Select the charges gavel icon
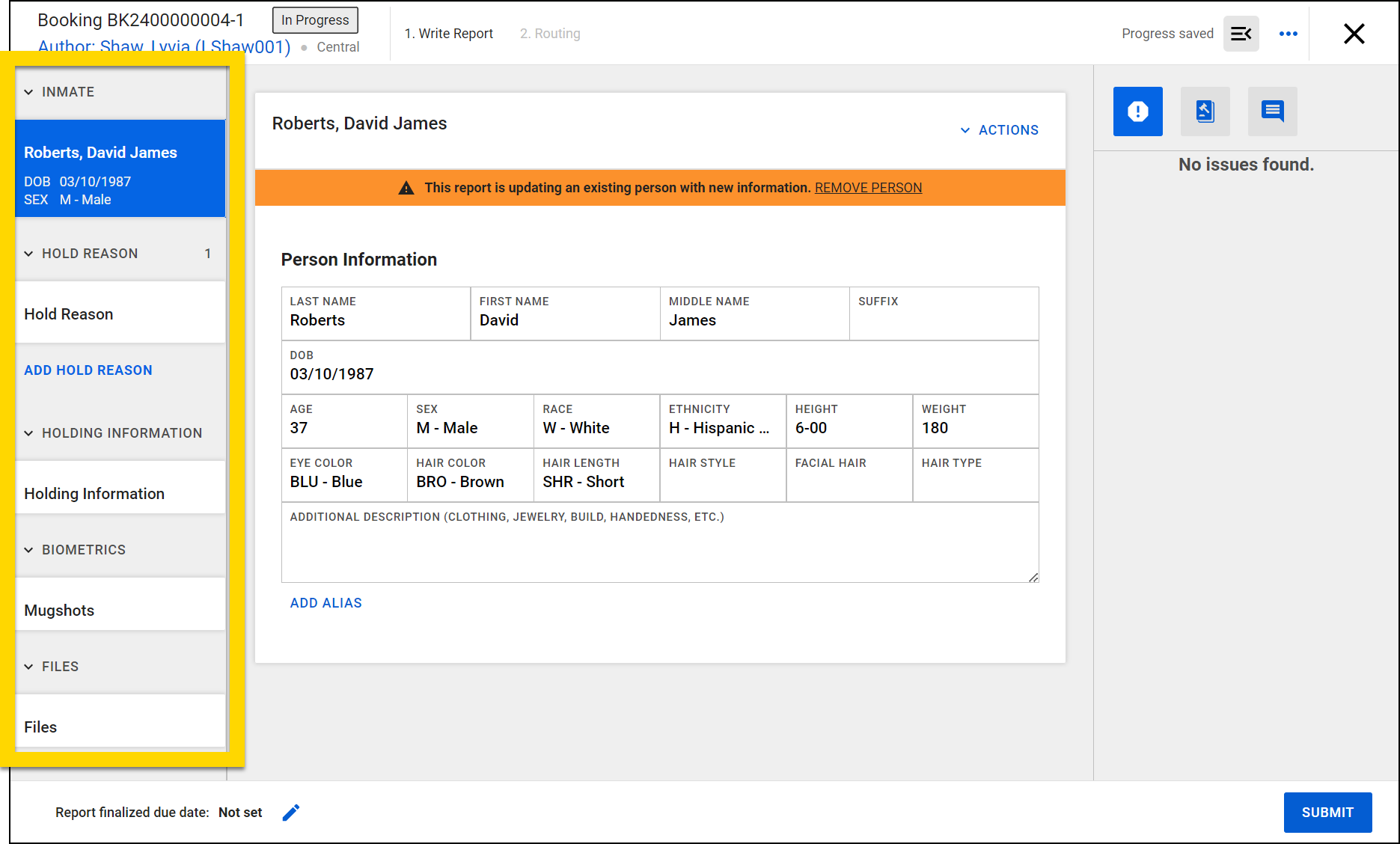The width and height of the screenshot is (1400, 844). click(1205, 111)
